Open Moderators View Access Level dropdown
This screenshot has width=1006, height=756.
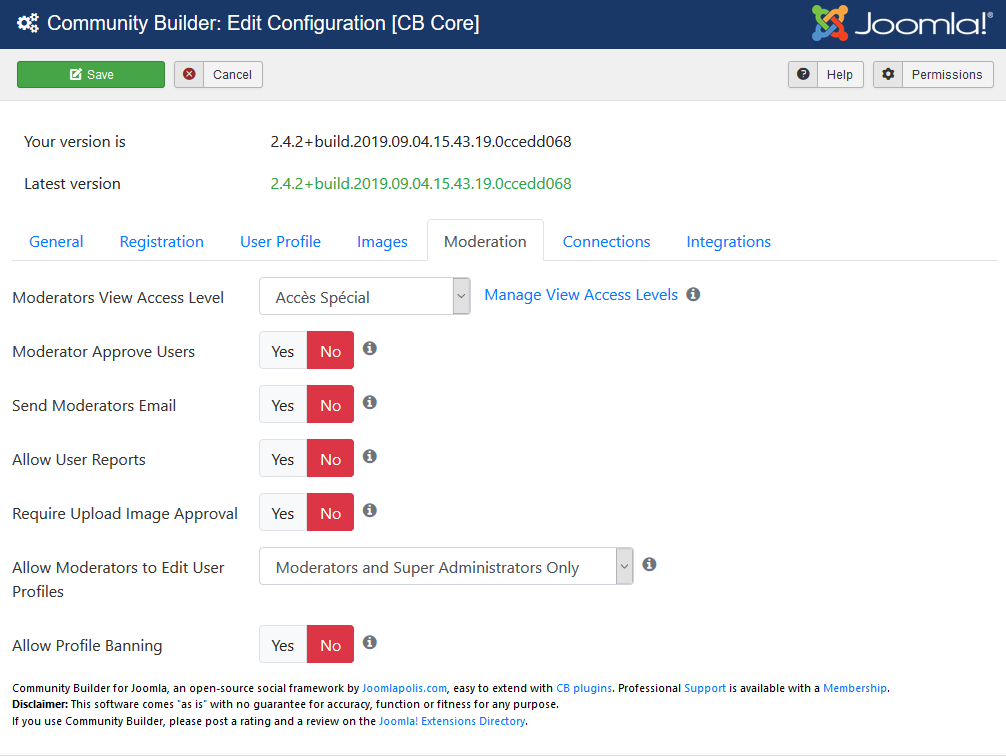tap(364, 296)
